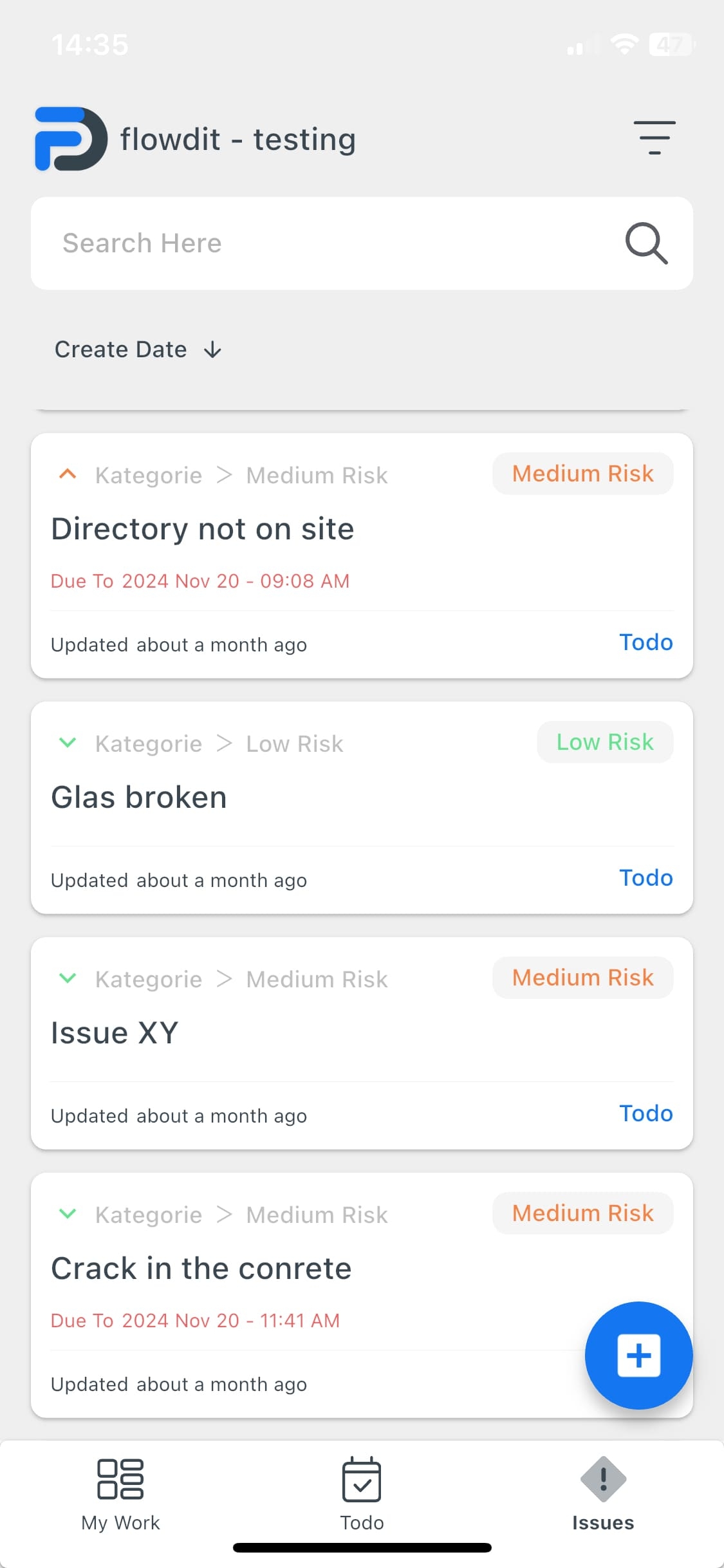
Task: Expand the Crack in the conrete chevron
Action: point(68,1215)
